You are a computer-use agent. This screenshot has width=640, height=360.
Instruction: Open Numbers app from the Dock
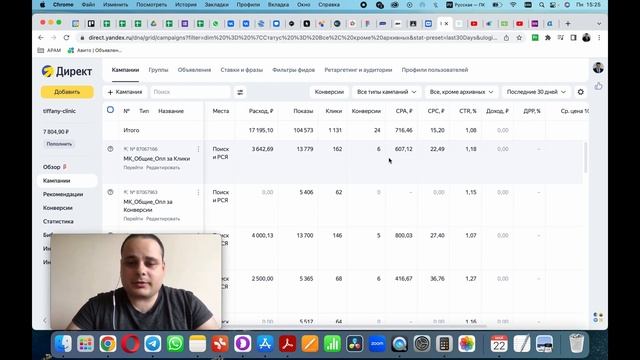tap(332, 344)
